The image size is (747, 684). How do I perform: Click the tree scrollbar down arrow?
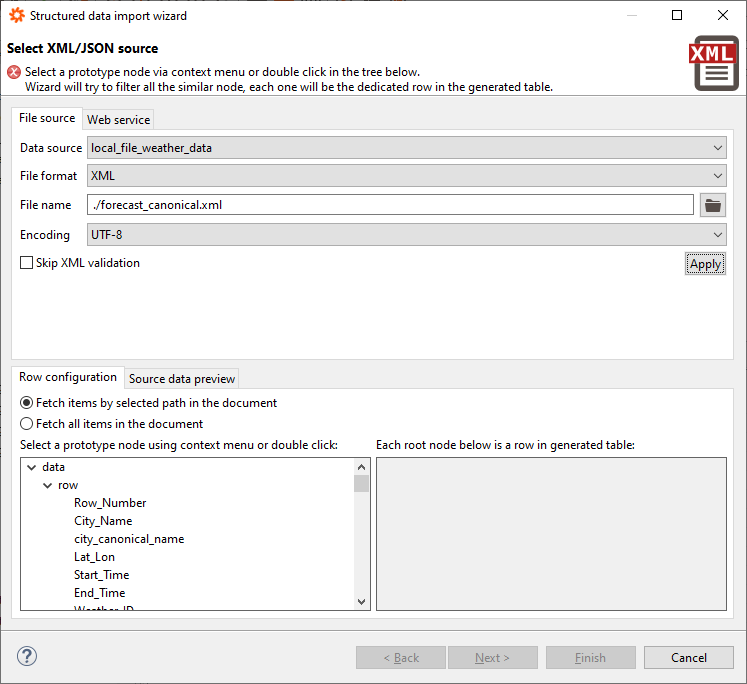[x=362, y=602]
